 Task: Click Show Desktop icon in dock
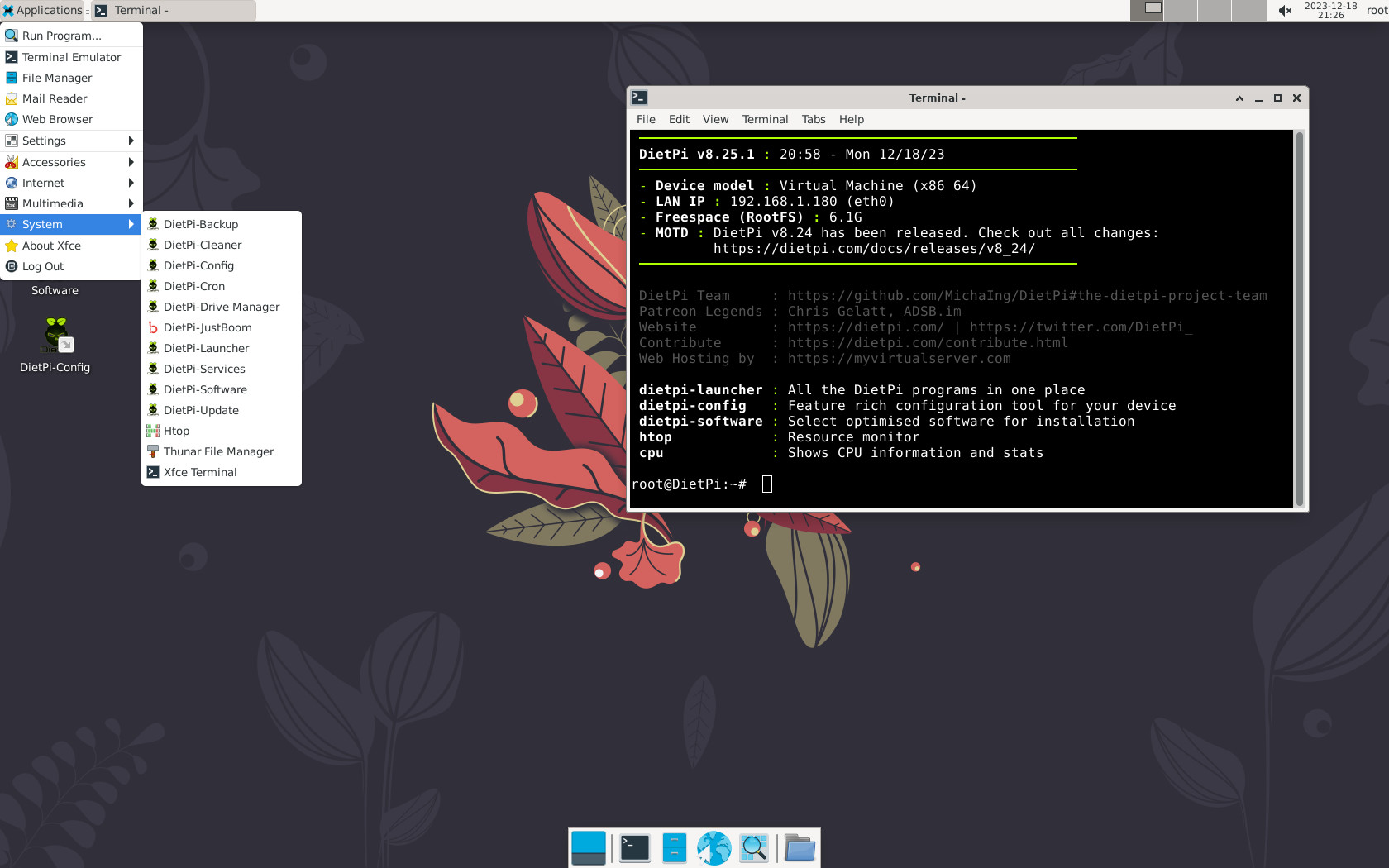589,848
